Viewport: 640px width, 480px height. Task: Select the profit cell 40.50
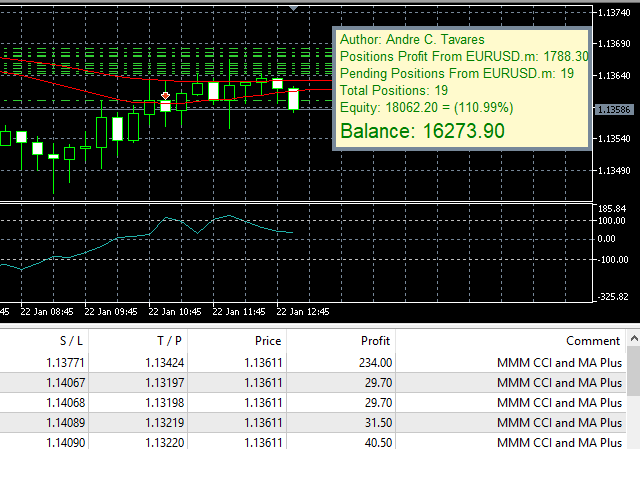point(378,442)
